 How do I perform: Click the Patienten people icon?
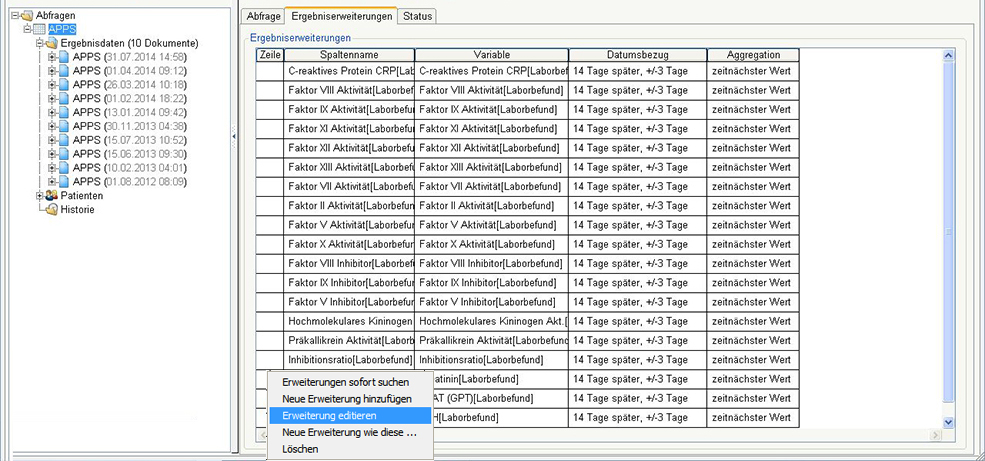51,196
